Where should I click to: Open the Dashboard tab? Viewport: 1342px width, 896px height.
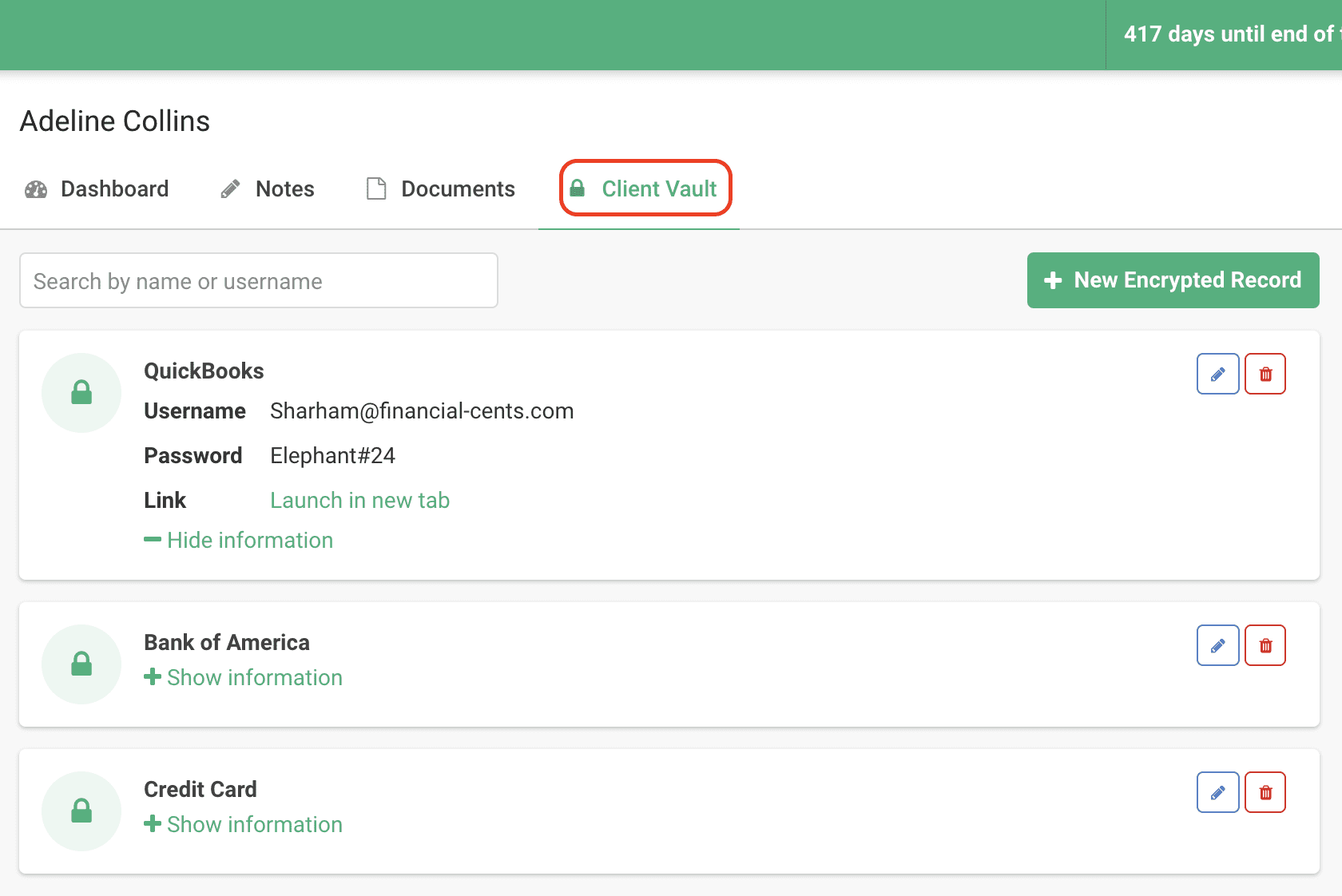click(x=97, y=189)
